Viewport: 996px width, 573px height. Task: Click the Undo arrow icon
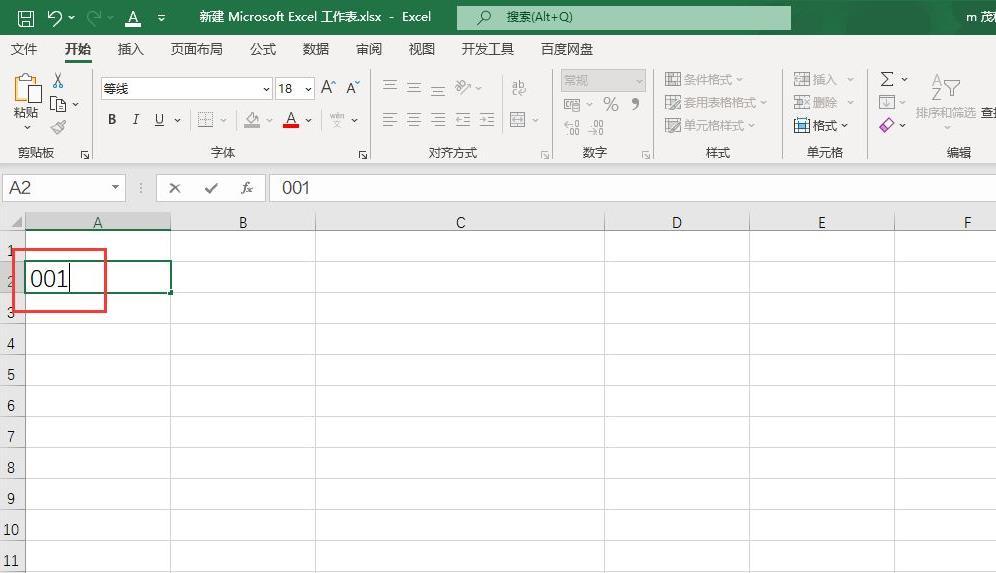[x=55, y=18]
